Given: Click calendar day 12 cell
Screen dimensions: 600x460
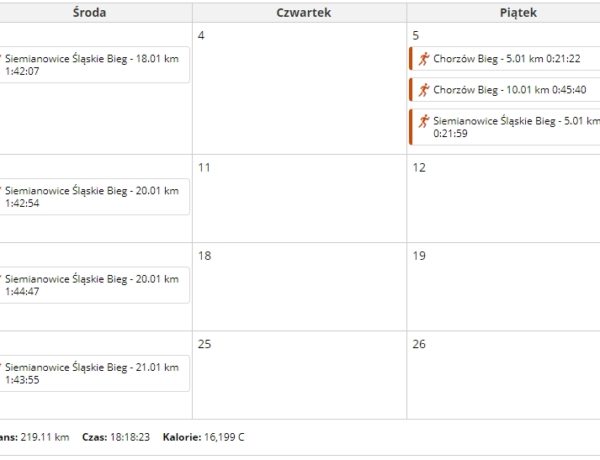Looking at the screenshot, I should [504, 199].
